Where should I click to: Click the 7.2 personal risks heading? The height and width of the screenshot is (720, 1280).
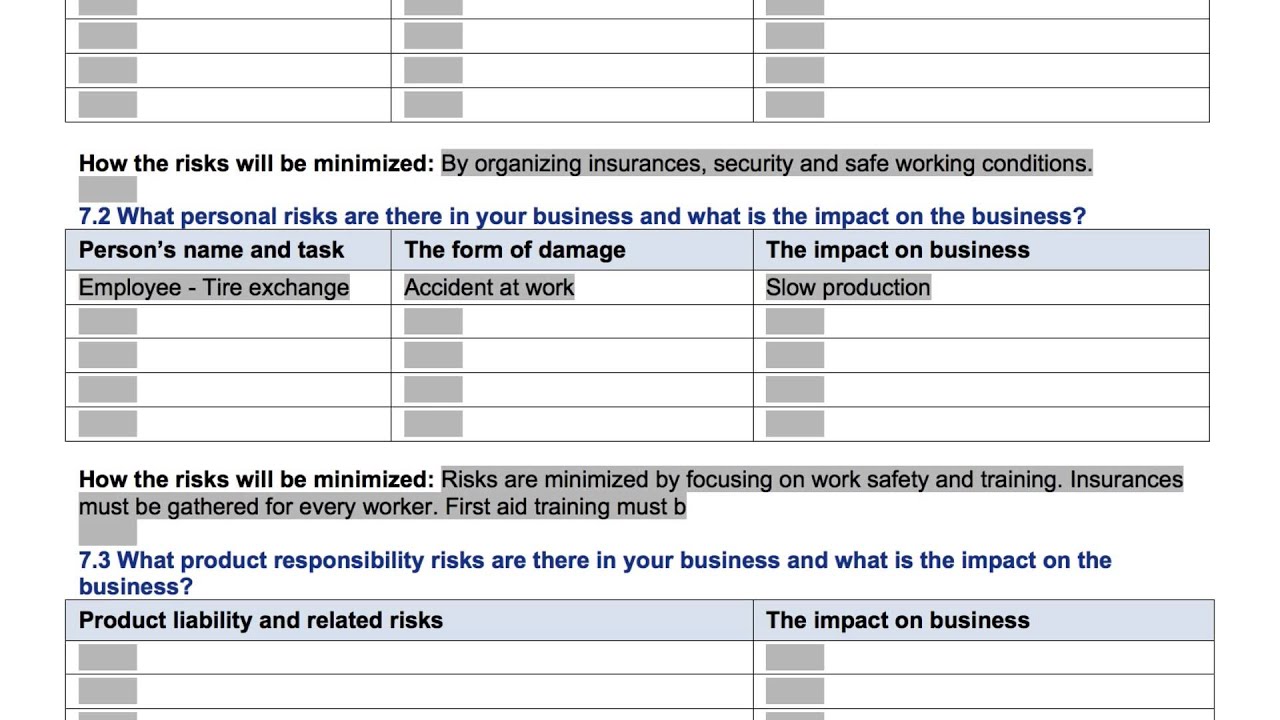(582, 216)
